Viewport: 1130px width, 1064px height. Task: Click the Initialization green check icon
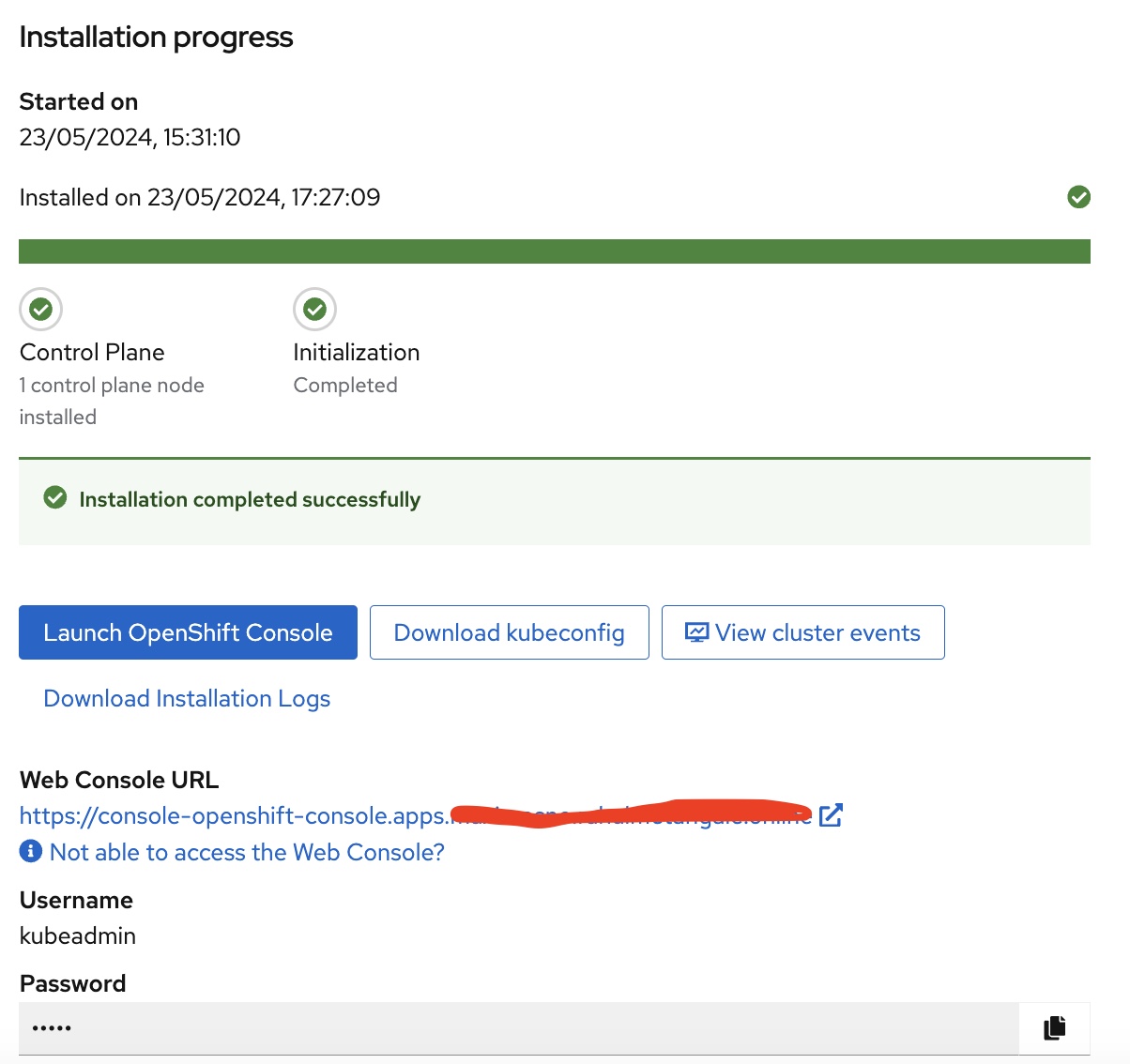314,309
